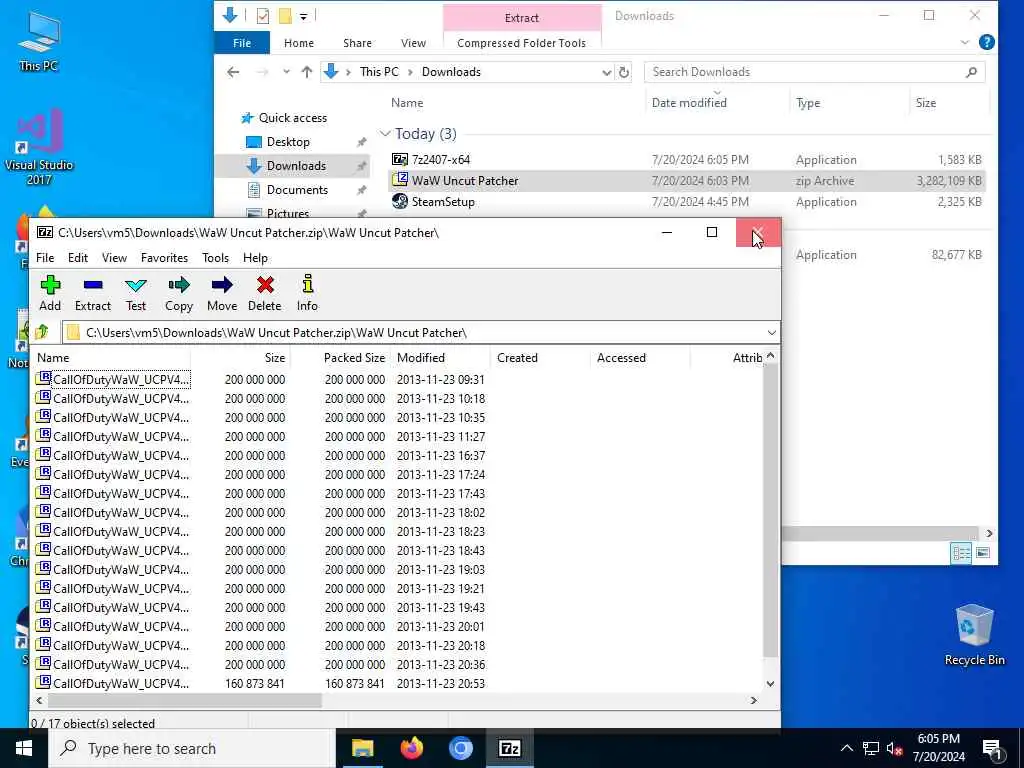Open Recycle Bin on the desktop
The width and height of the screenshot is (1024, 768).
974,635
